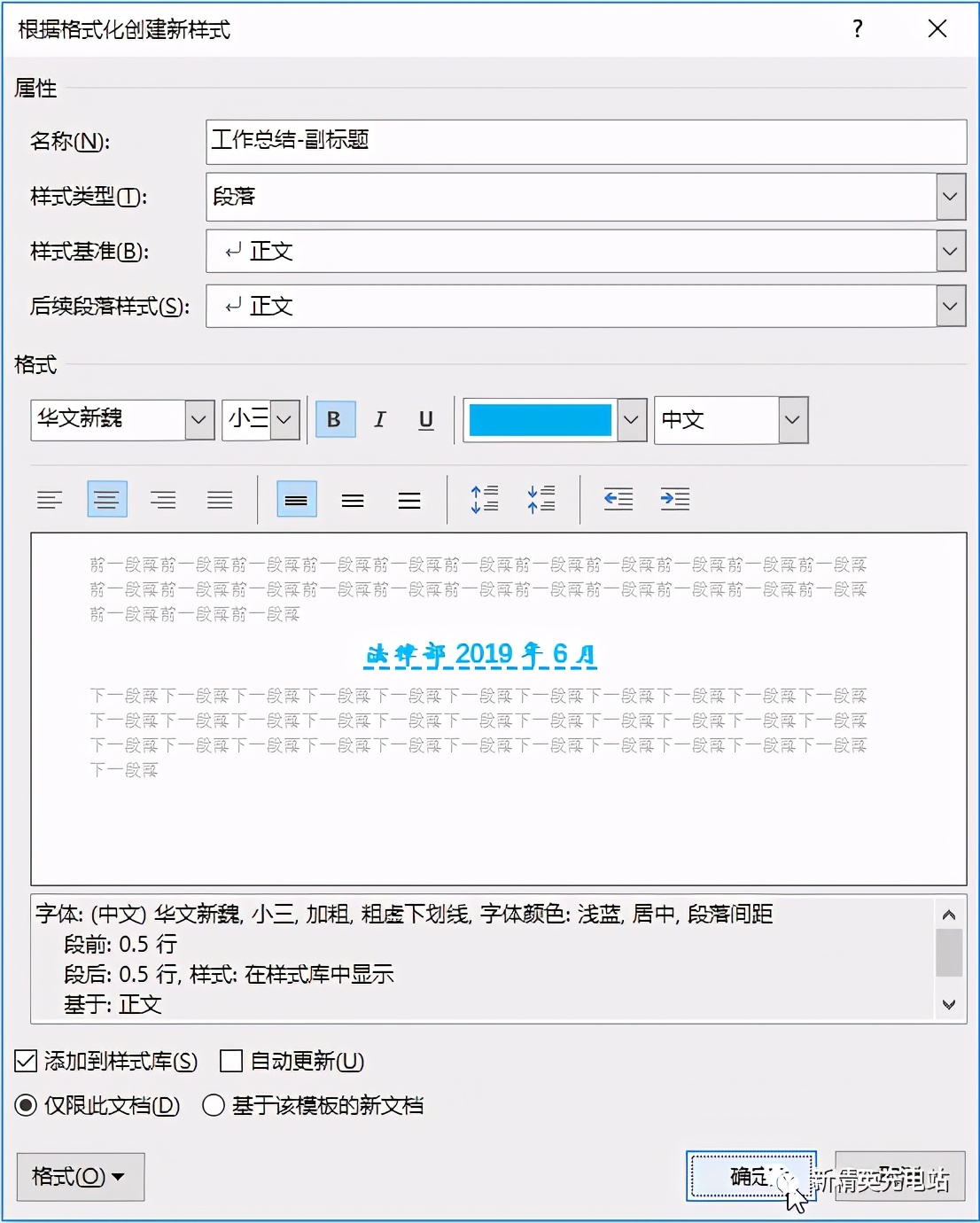Open the 格式(O) menu button
Image resolution: width=980 pixels, height=1223 pixels.
coord(81,1177)
